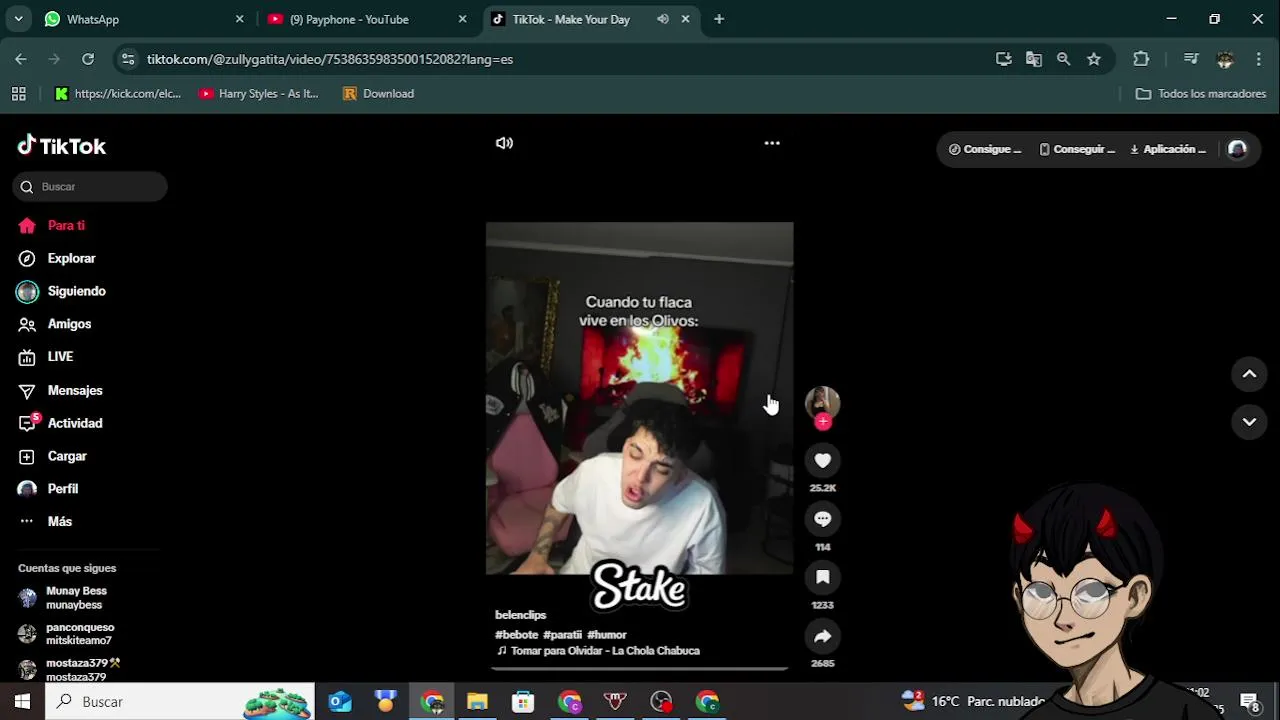Open Chrome apps grid icon
Screen dimensions: 1280x720
[x=18, y=94]
